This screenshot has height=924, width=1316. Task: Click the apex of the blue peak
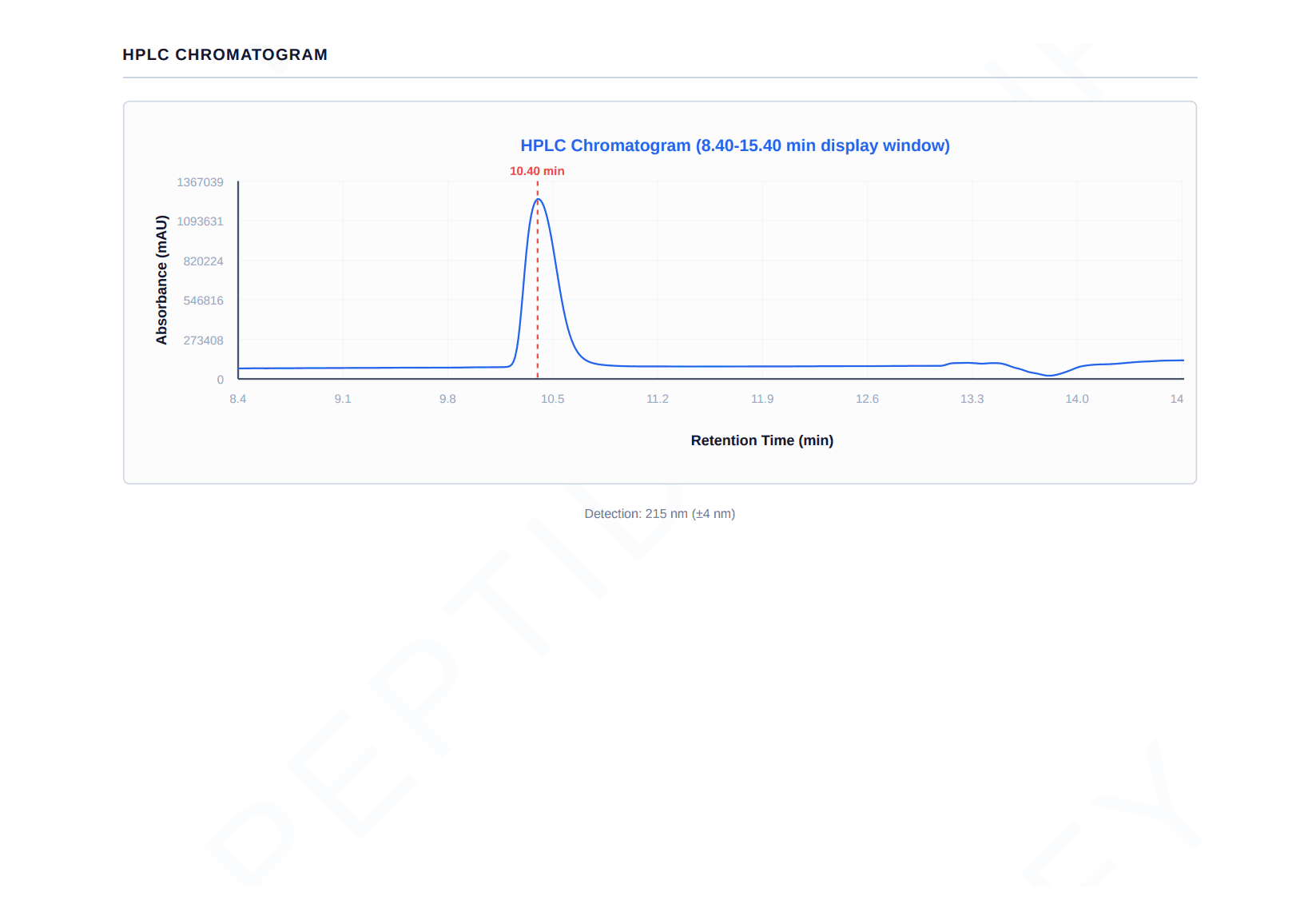click(x=538, y=199)
